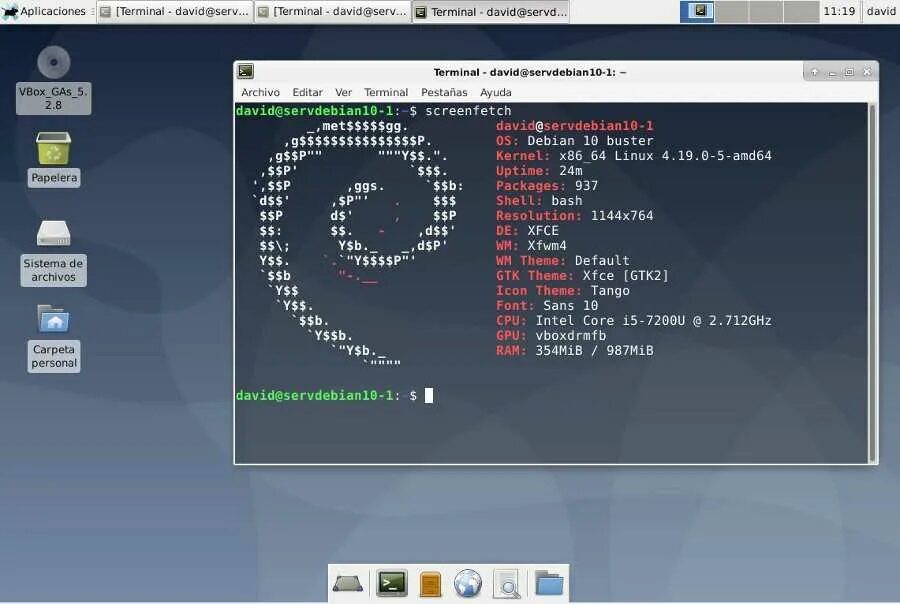The image size is (900, 604).
Task: Click the 'Packages: 937' line
Action: 547,185
